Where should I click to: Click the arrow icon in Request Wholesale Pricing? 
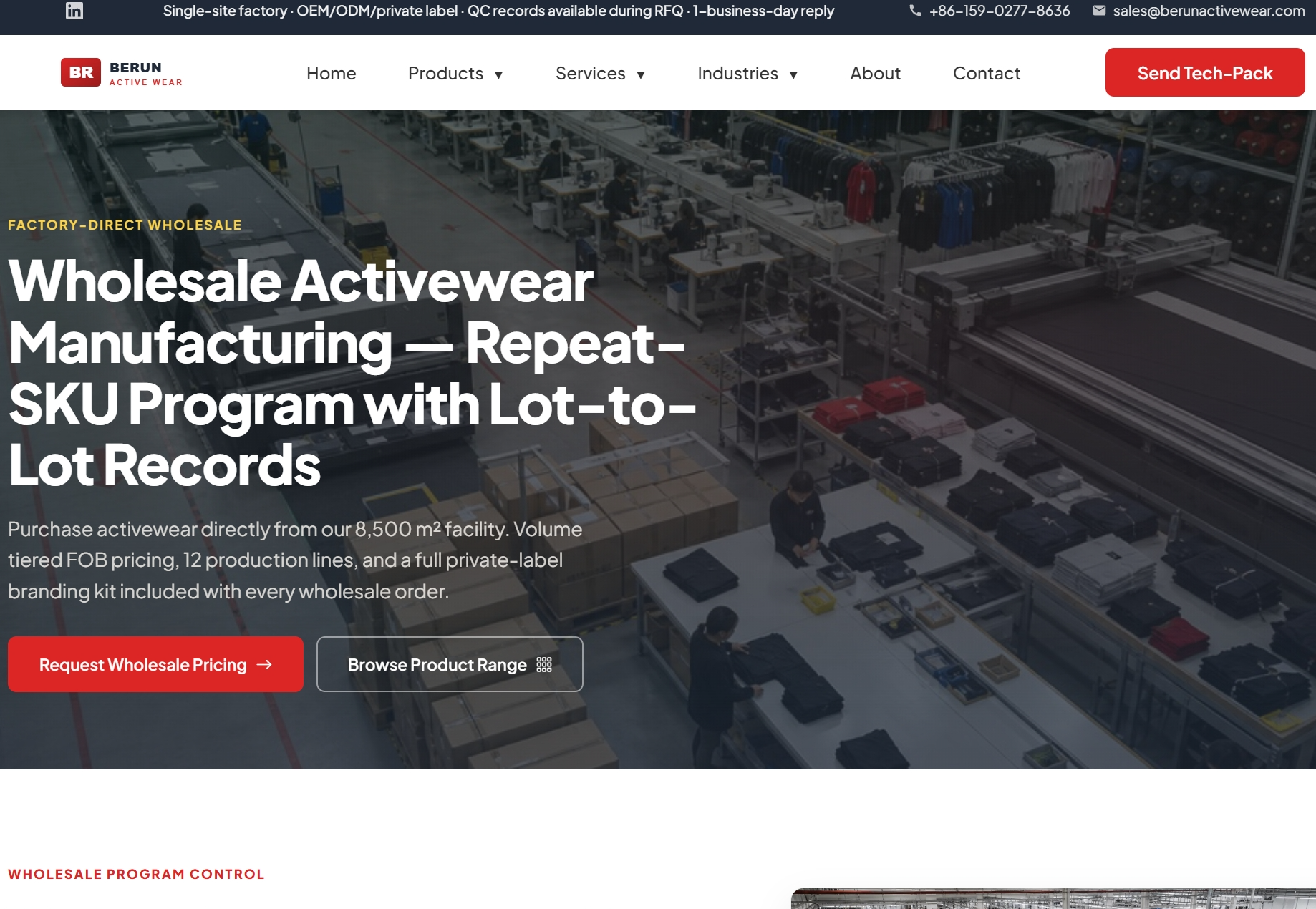264,665
